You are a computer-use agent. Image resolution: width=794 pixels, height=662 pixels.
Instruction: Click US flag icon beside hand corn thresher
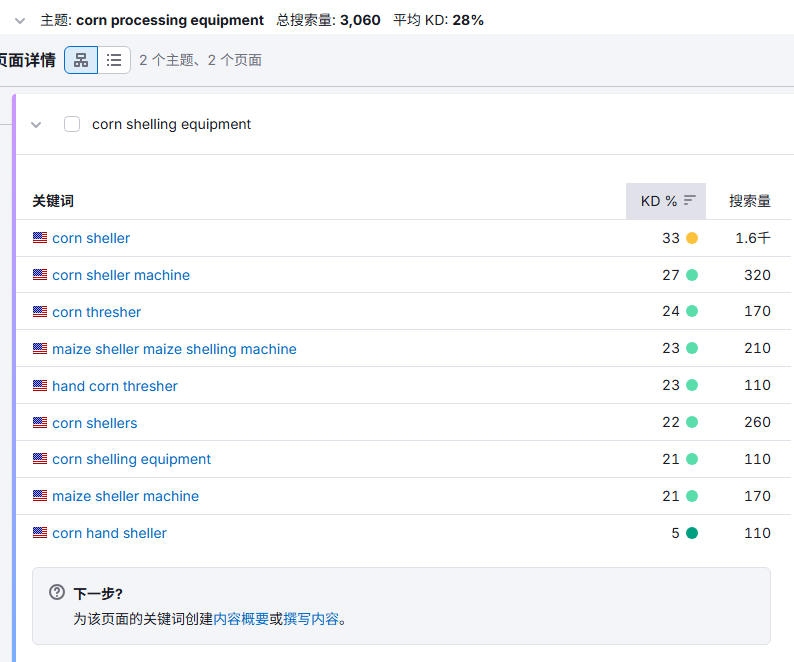(x=40, y=385)
